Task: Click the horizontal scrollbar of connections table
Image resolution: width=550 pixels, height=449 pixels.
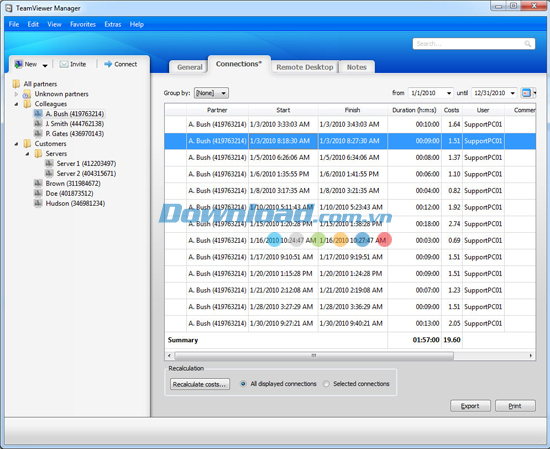Action: point(314,356)
